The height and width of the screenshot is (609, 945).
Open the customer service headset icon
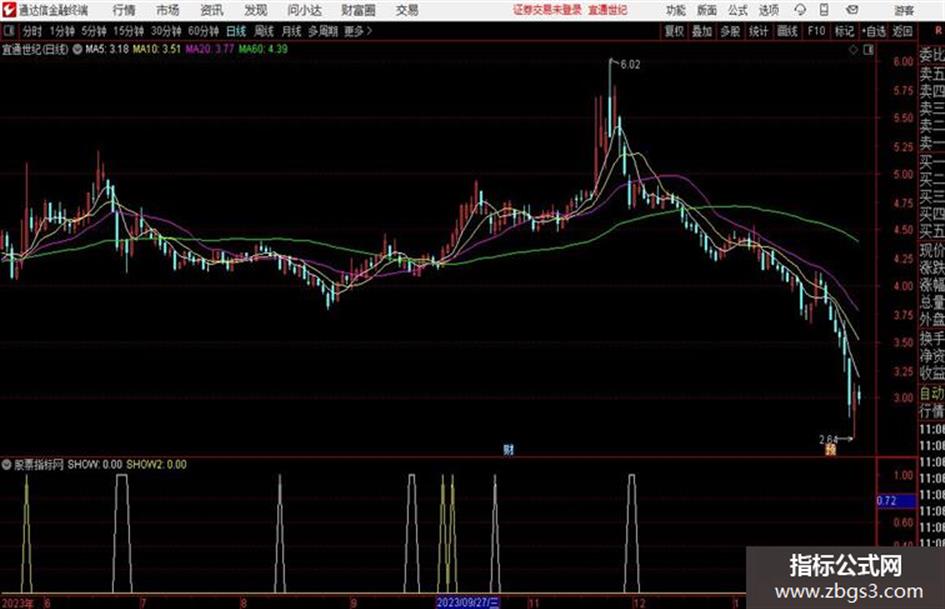point(800,10)
